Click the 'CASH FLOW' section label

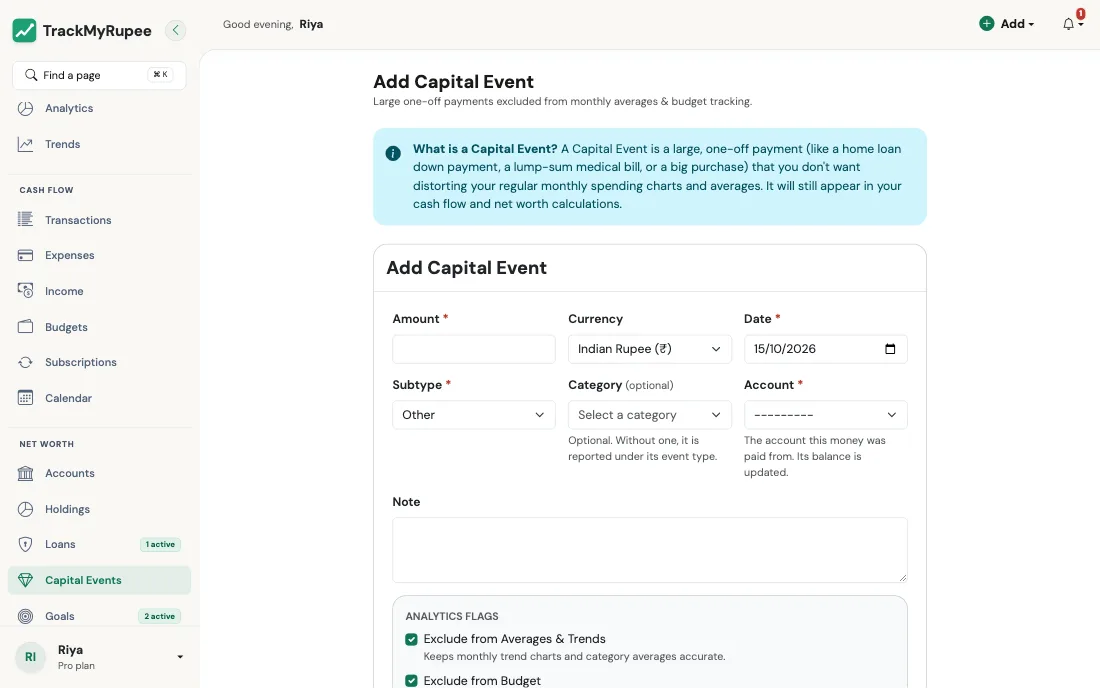click(x=46, y=190)
